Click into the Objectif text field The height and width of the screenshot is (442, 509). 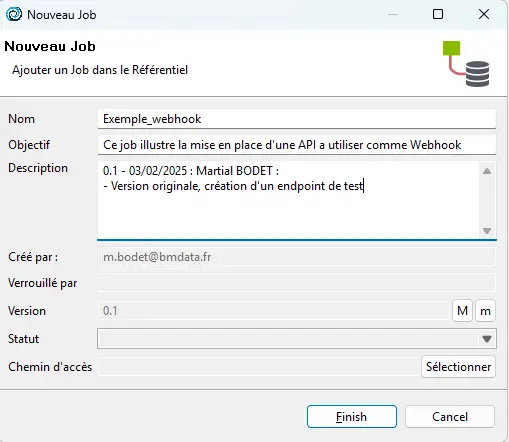click(x=297, y=145)
